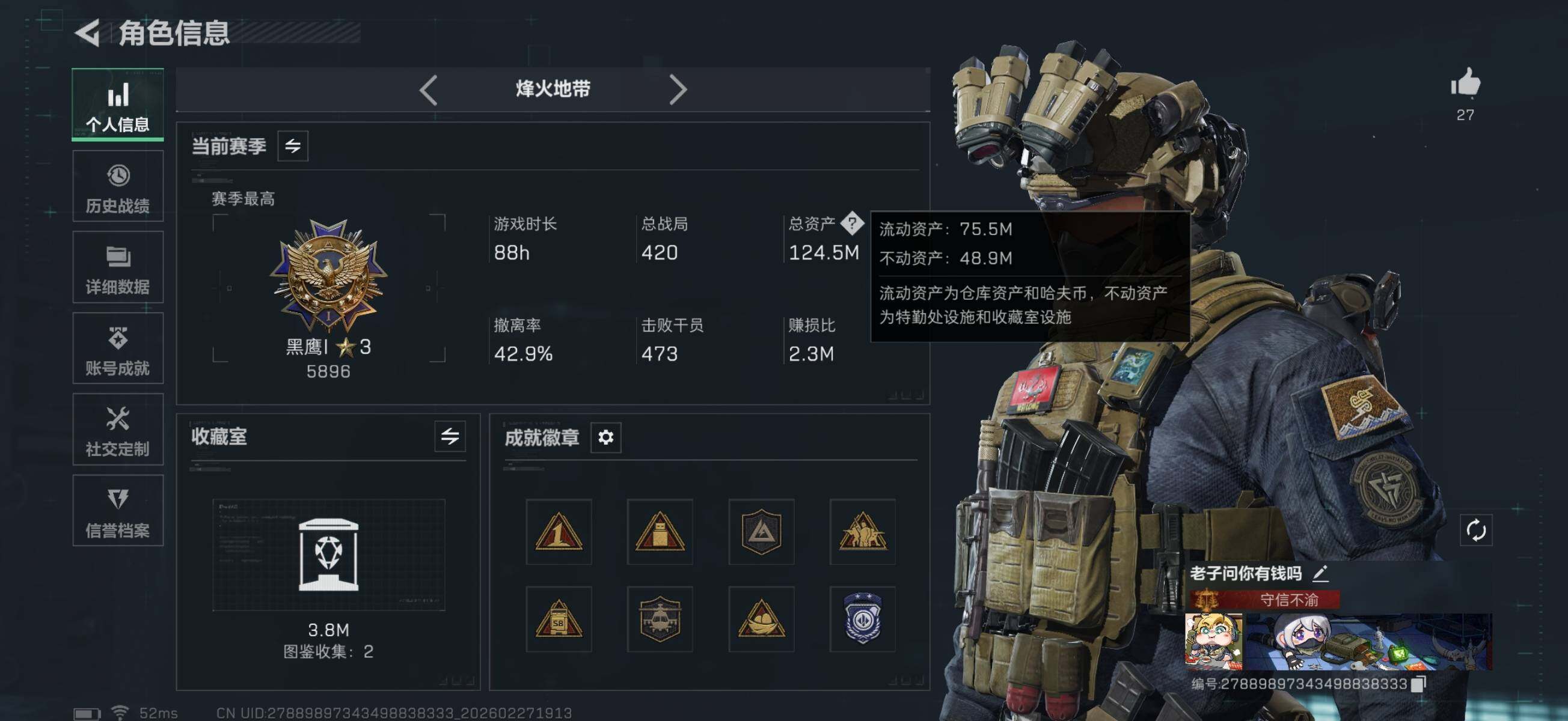Select the blue shield achievement badge
1568x721 pixels.
coord(862,619)
